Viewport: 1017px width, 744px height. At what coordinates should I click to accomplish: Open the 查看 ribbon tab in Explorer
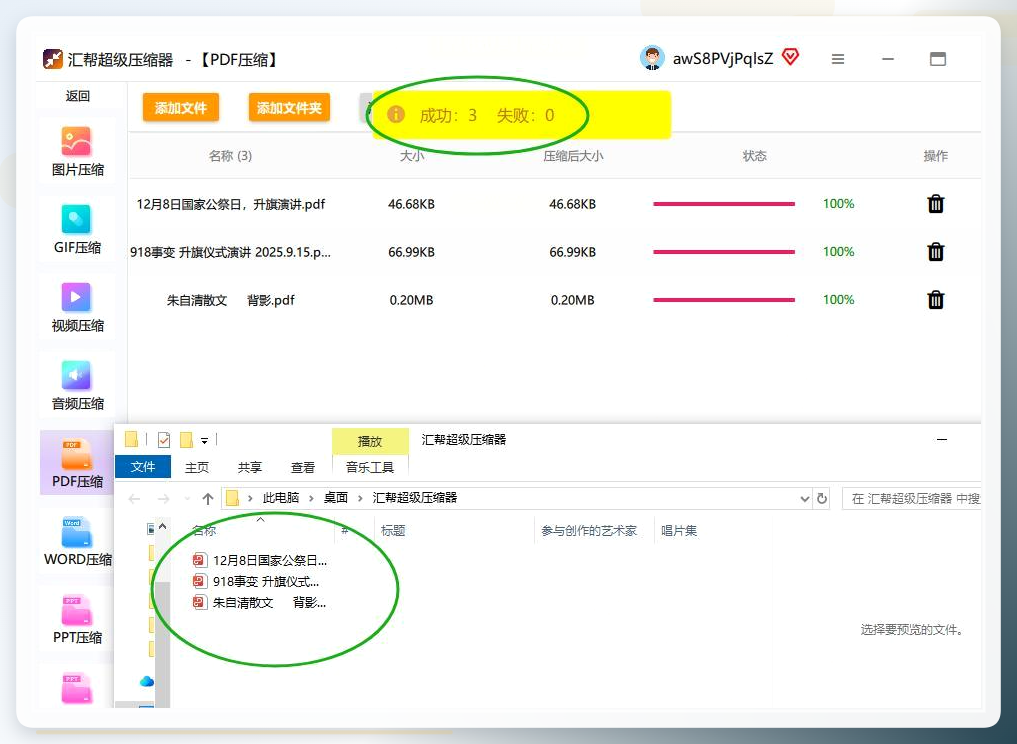(302, 467)
